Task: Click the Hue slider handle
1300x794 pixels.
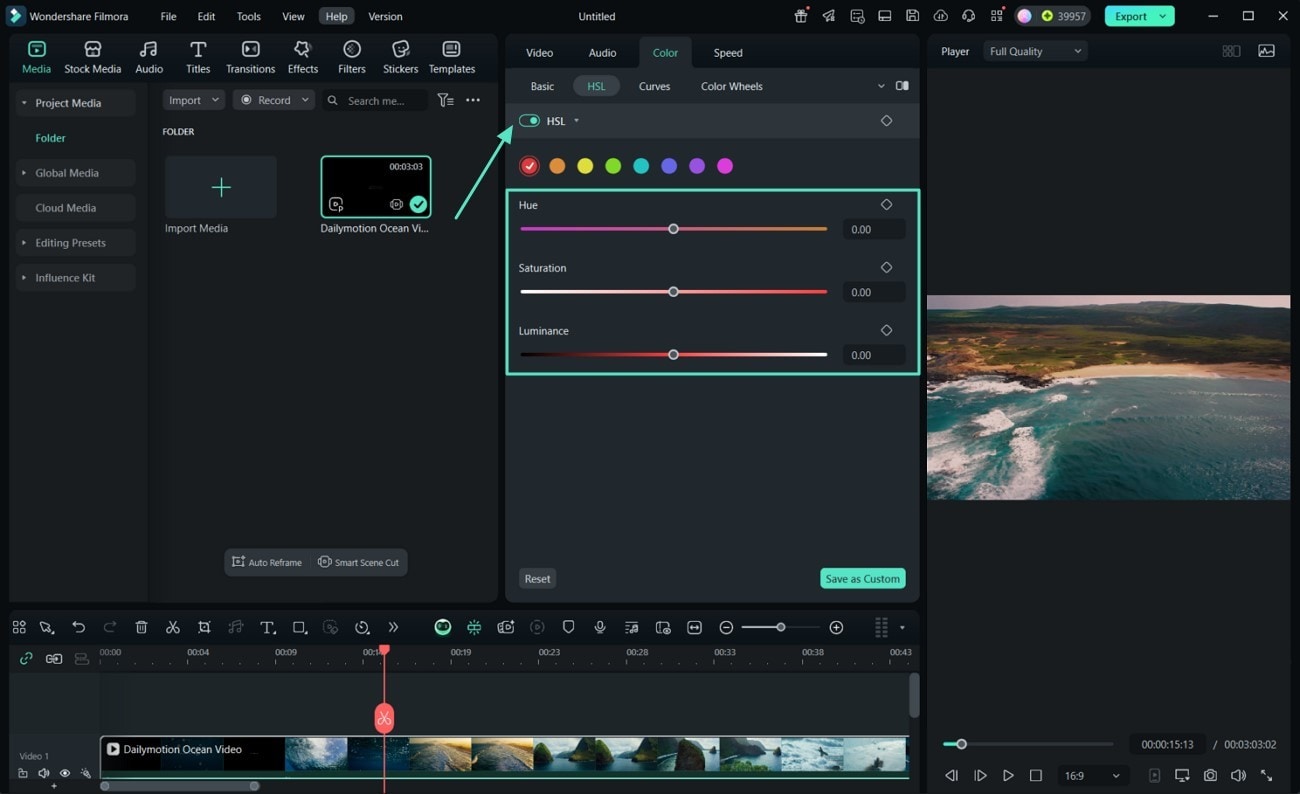Action: tap(673, 229)
